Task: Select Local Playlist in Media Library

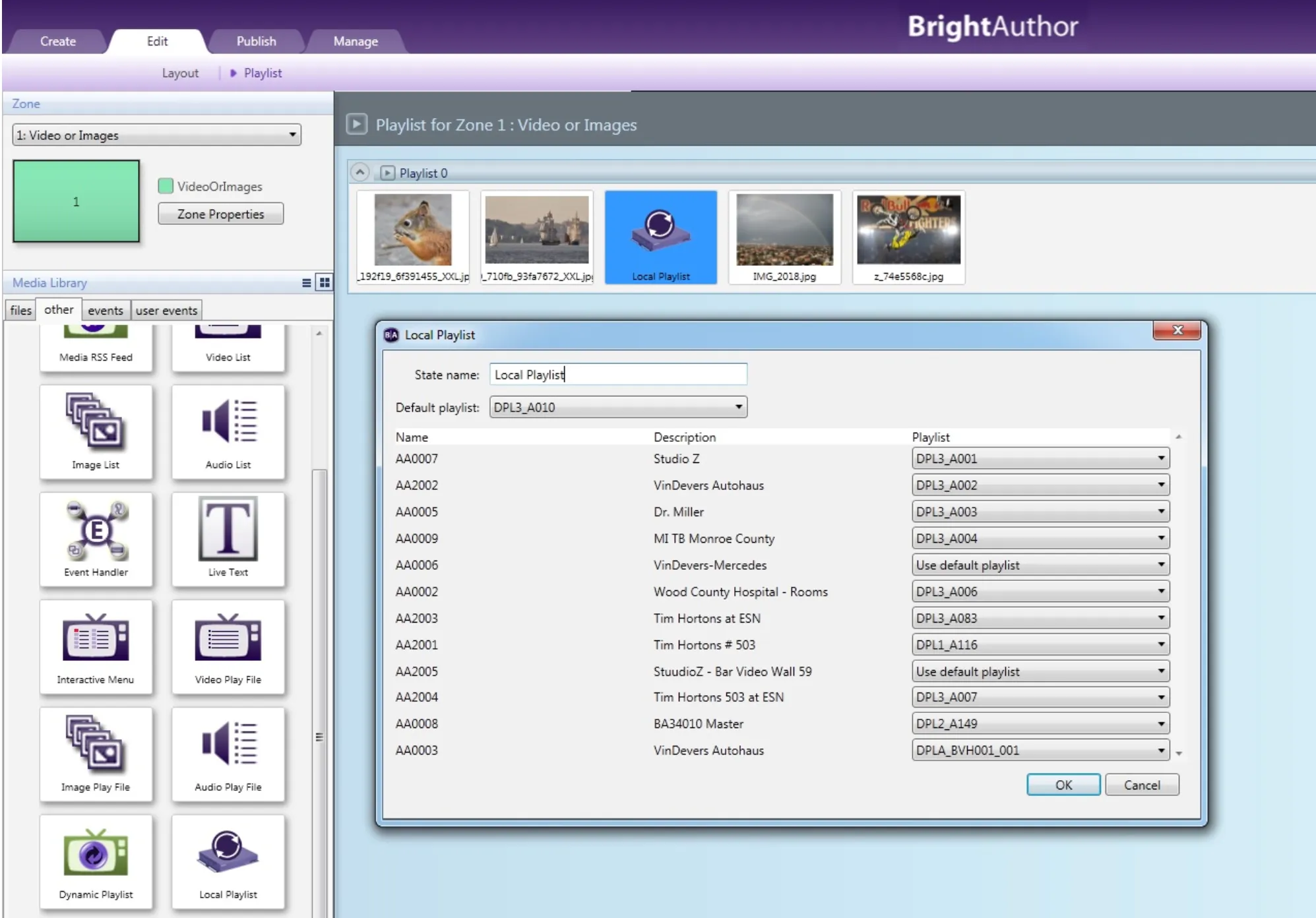Action: [x=228, y=862]
